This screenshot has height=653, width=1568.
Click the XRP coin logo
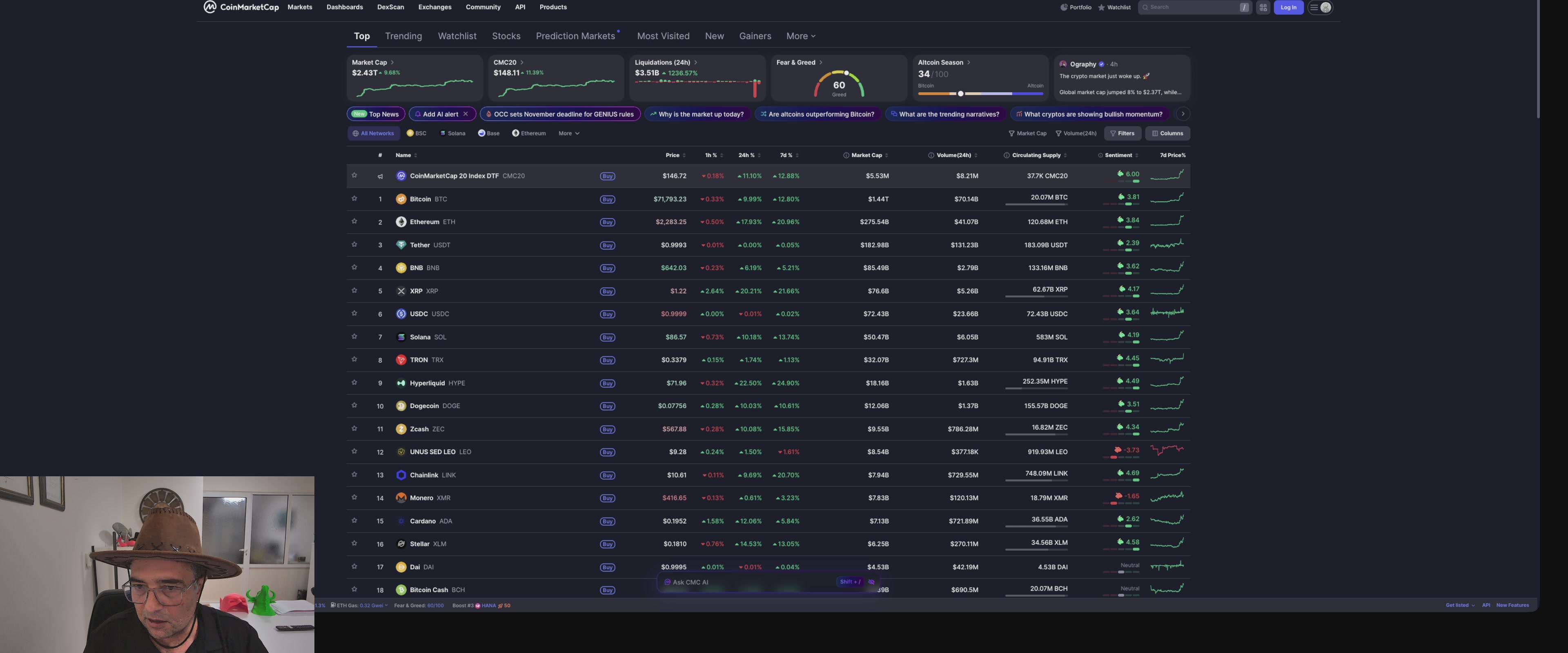[401, 291]
